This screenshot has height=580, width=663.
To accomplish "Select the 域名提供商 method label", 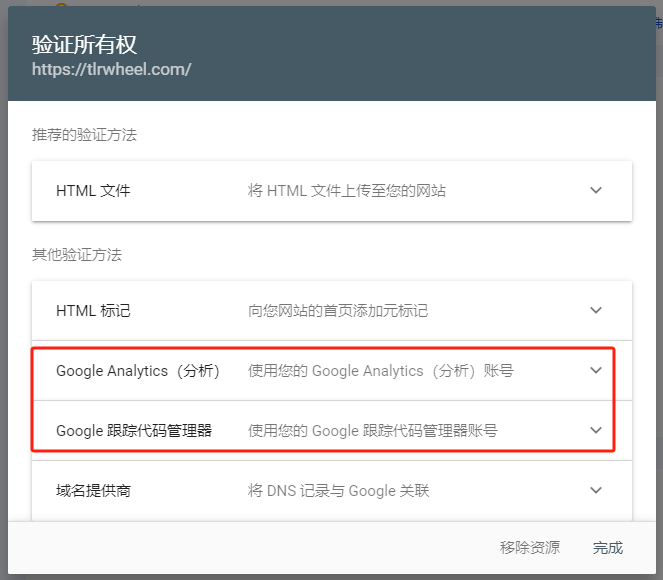I will 93,491.
